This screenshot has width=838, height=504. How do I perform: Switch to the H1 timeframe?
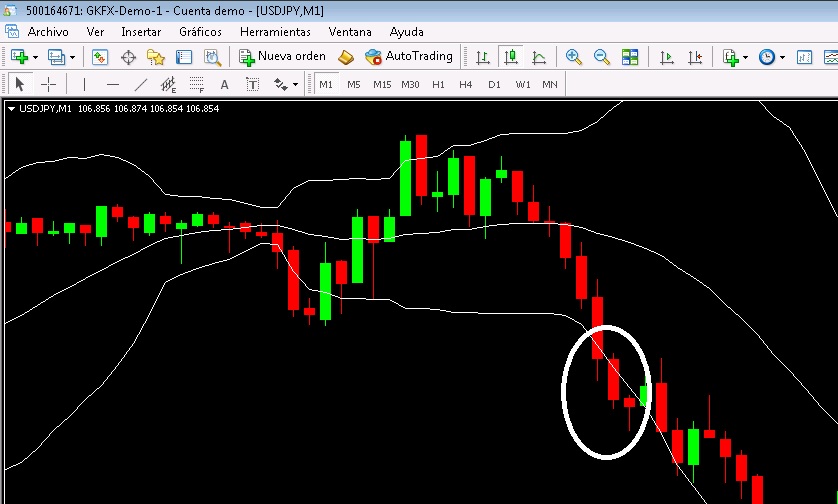click(438, 84)
